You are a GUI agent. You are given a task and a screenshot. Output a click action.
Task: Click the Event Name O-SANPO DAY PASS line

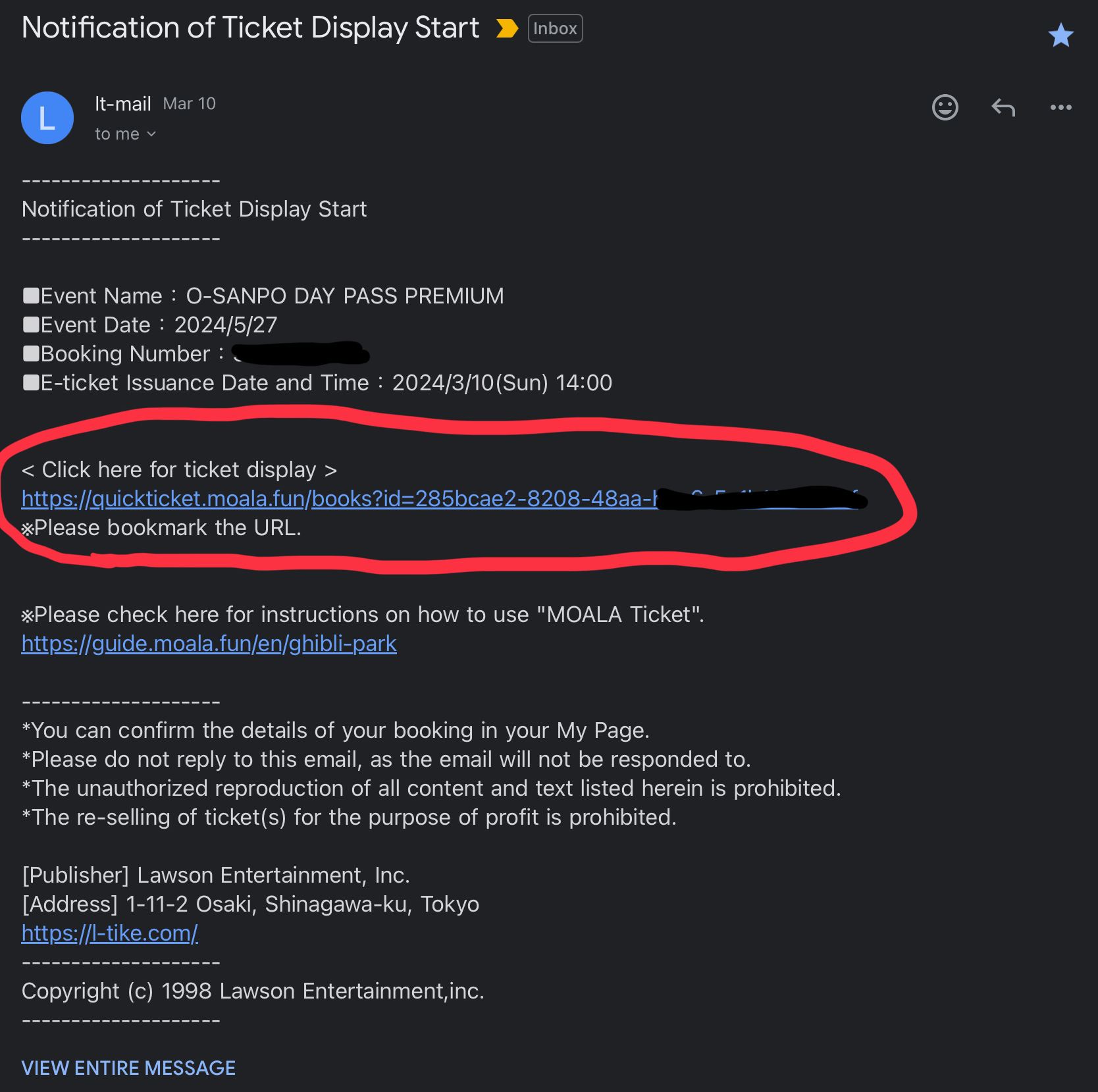pos(263,296)
